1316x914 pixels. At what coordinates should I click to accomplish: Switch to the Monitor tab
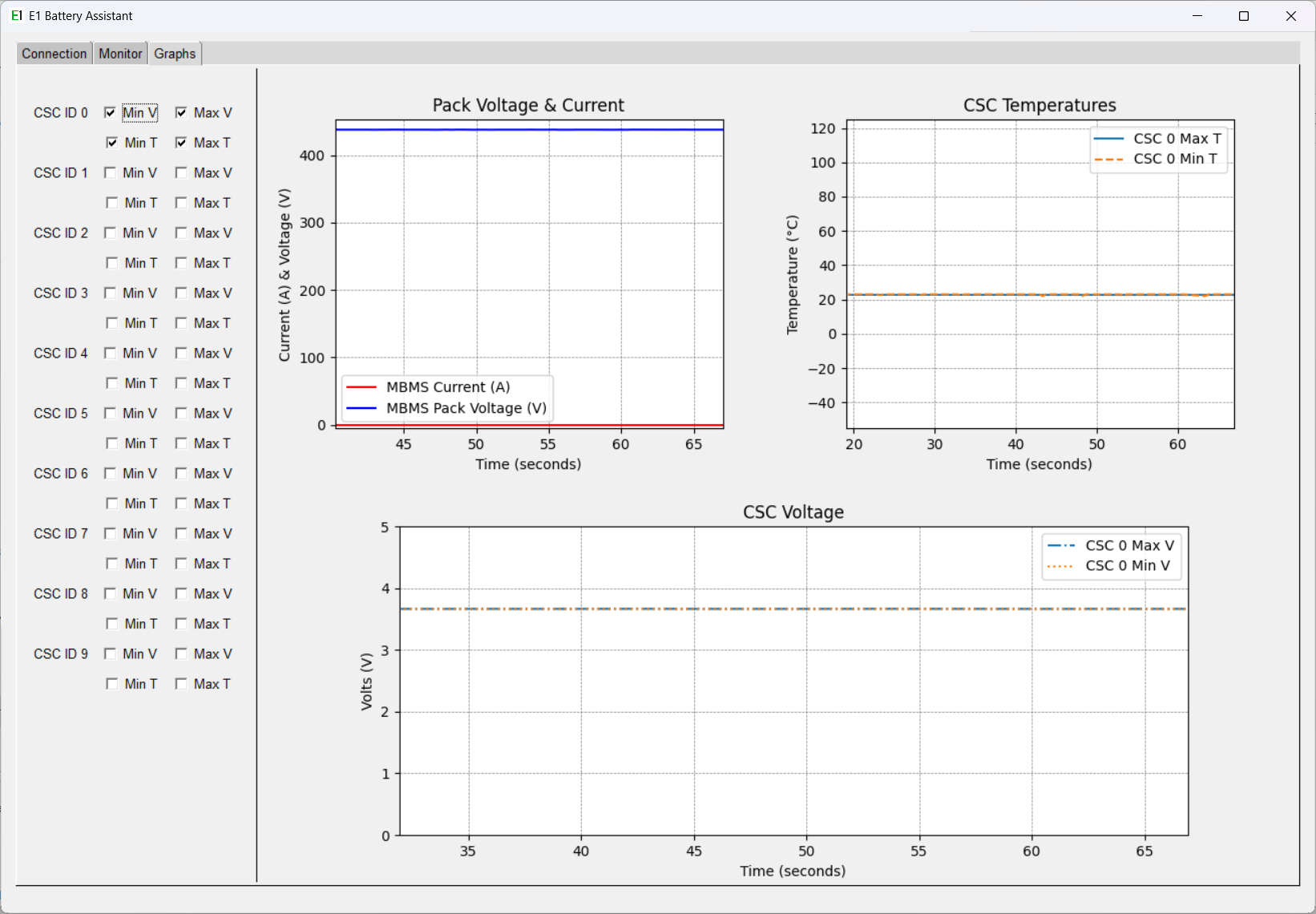119,53
